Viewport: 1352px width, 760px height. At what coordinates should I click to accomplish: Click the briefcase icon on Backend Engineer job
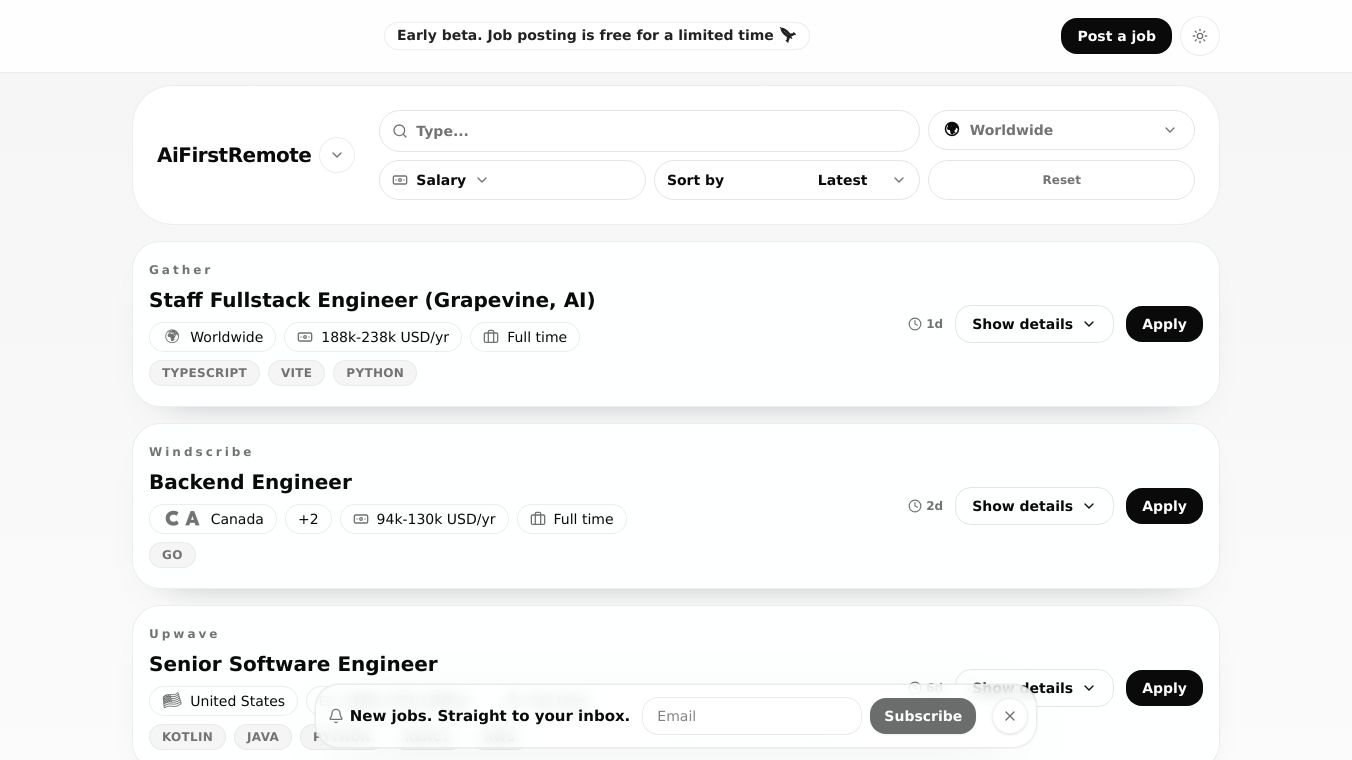pyautogui.click(x=538, y=519)
